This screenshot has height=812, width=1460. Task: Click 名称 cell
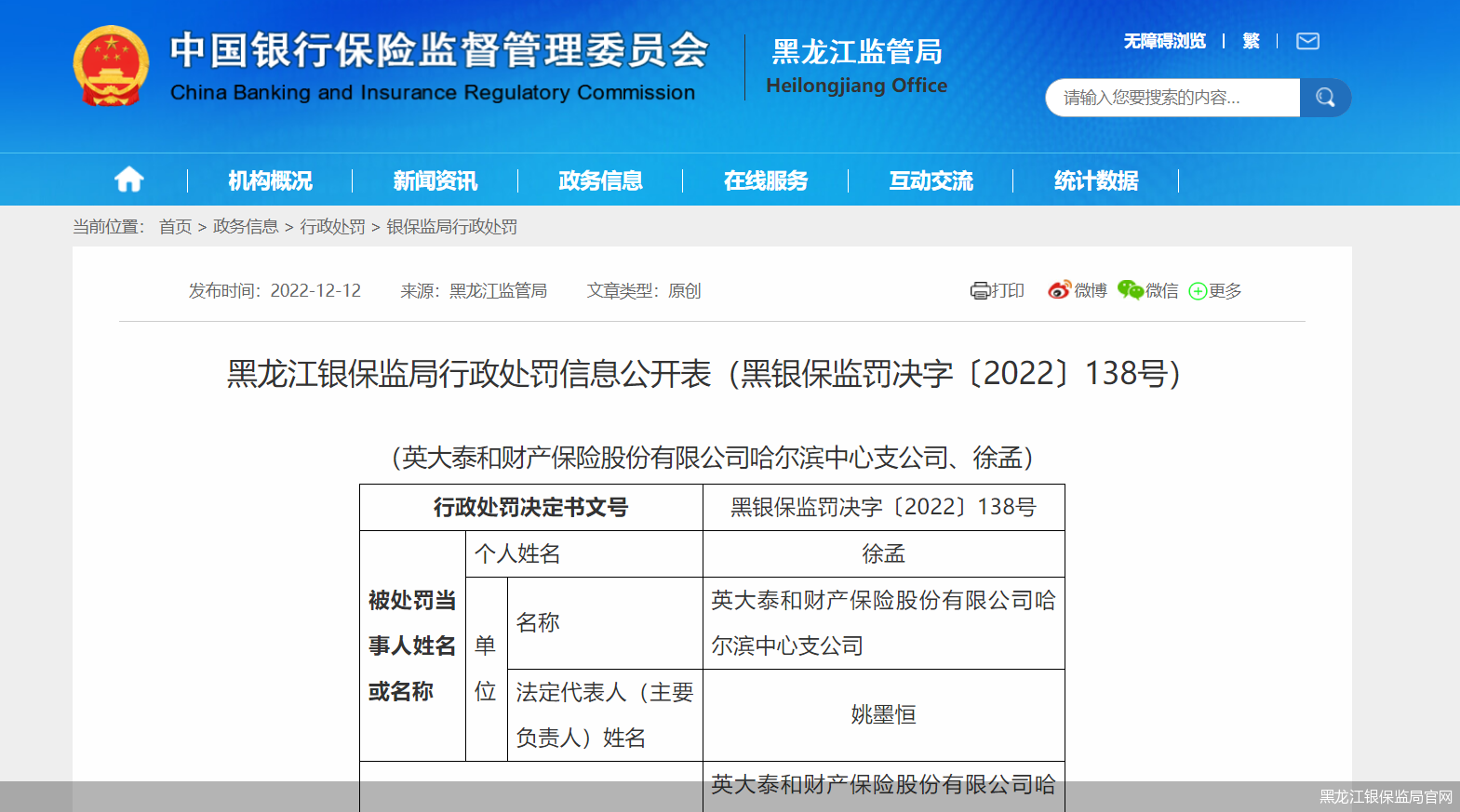coord(605,623)
